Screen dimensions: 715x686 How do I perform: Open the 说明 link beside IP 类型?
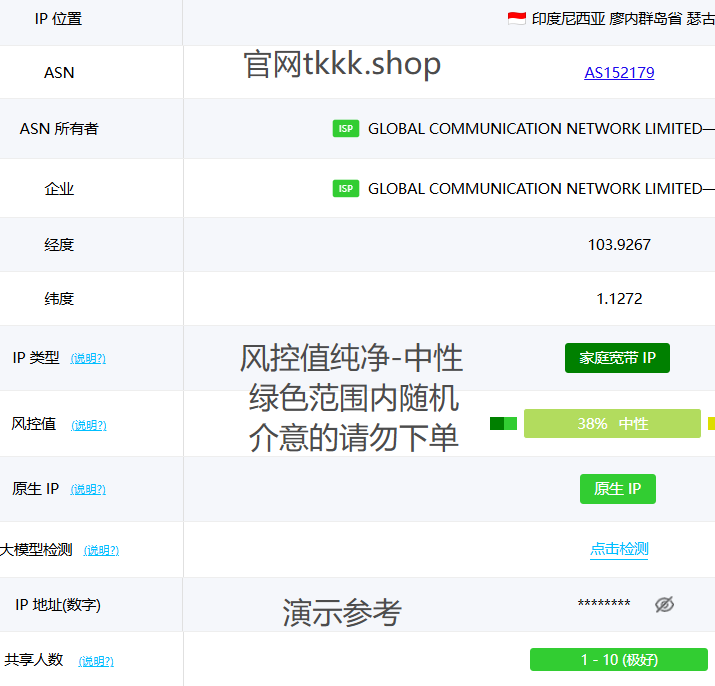[88, 358]
